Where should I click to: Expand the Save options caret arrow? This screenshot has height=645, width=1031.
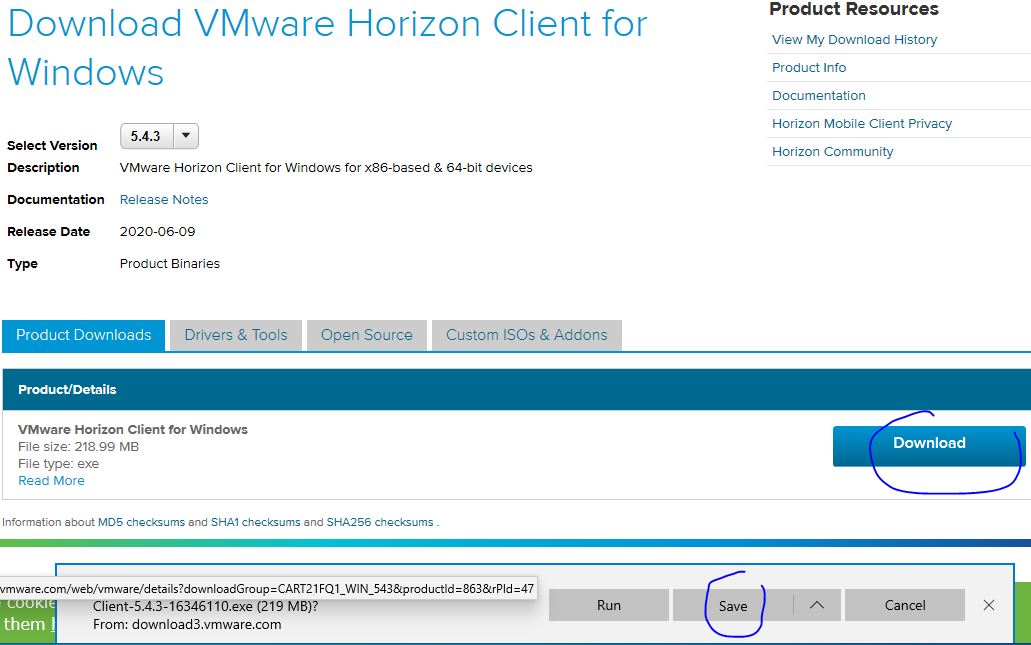817,605
